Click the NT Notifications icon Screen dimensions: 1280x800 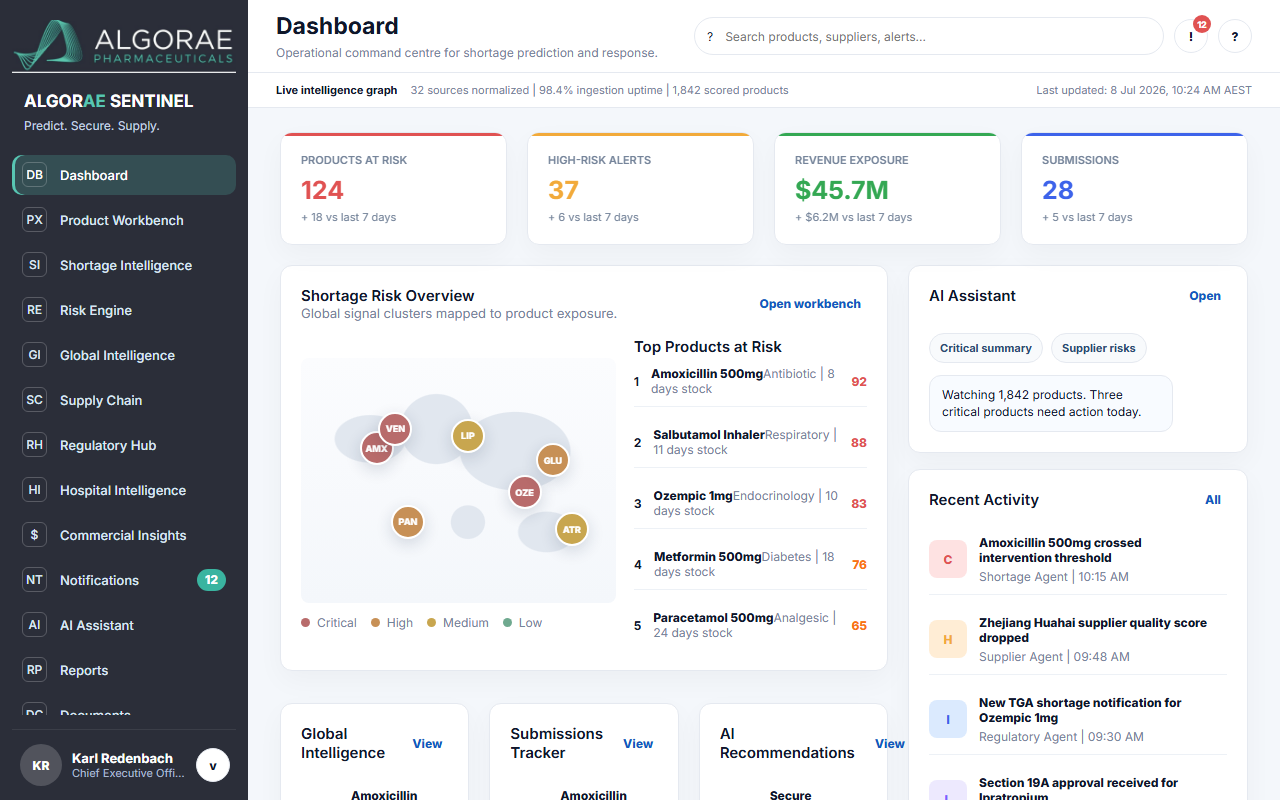[x=35, y=580]
